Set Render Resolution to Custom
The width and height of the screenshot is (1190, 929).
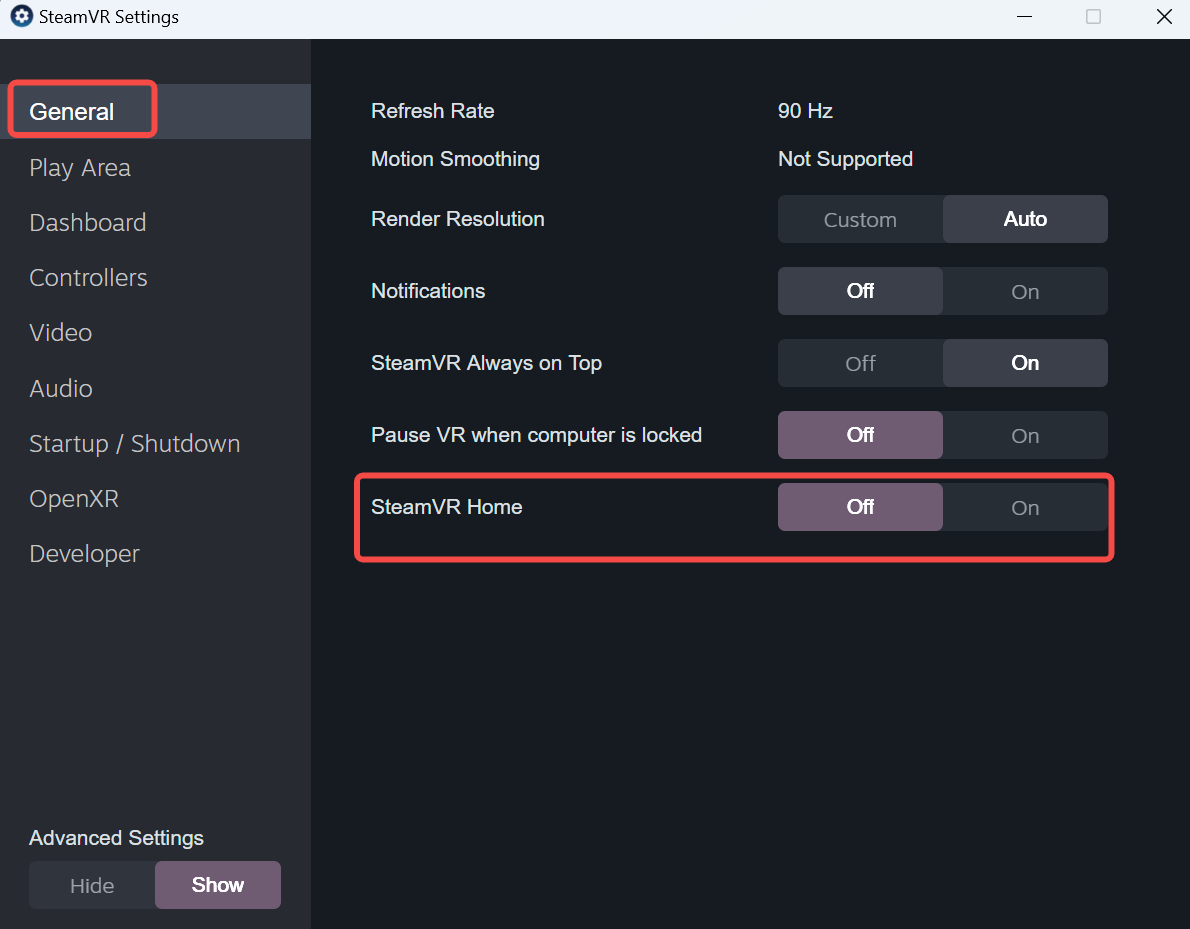pyautogui.click(x=860, y=219)
